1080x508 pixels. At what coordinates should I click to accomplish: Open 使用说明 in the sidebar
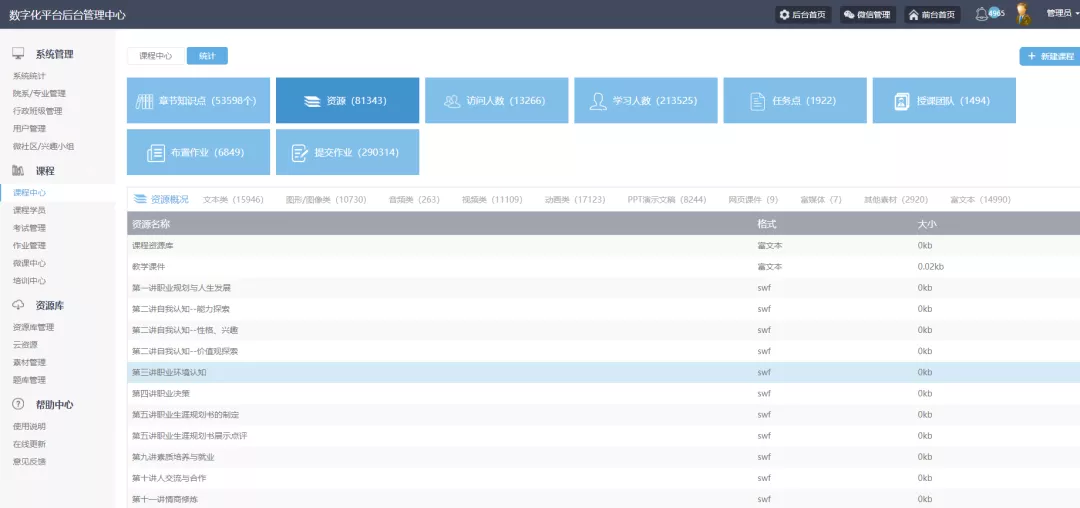tap(30, 426)
